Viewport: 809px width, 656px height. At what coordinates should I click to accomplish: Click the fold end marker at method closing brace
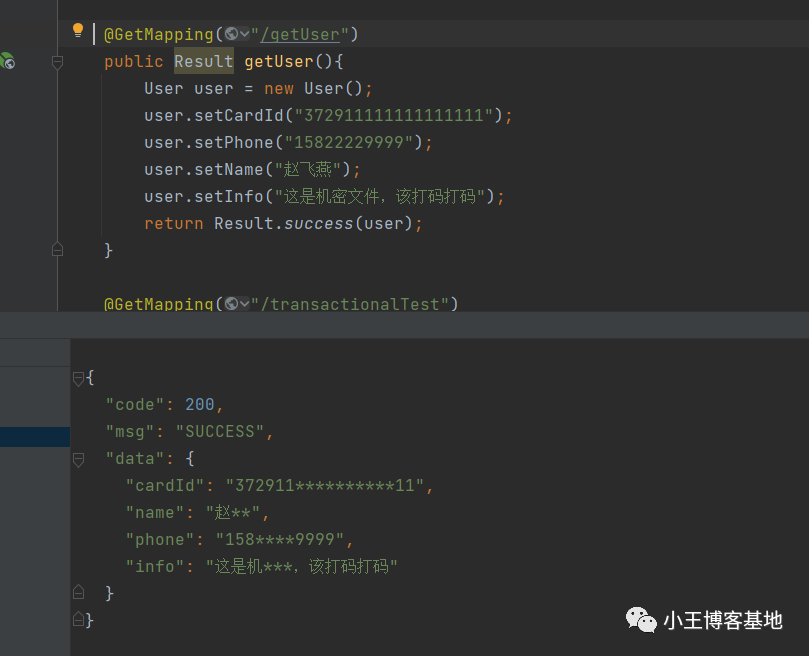[57, 250]
